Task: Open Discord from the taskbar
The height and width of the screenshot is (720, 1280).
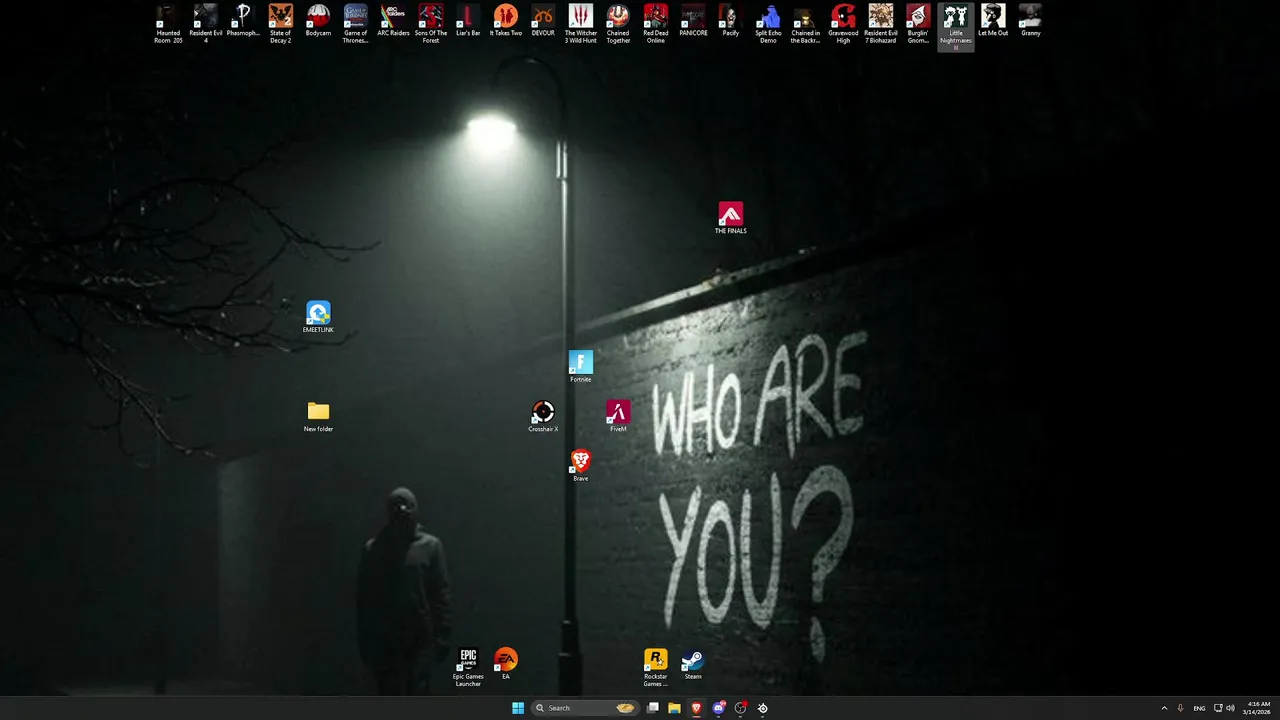Action: point(719,708)
